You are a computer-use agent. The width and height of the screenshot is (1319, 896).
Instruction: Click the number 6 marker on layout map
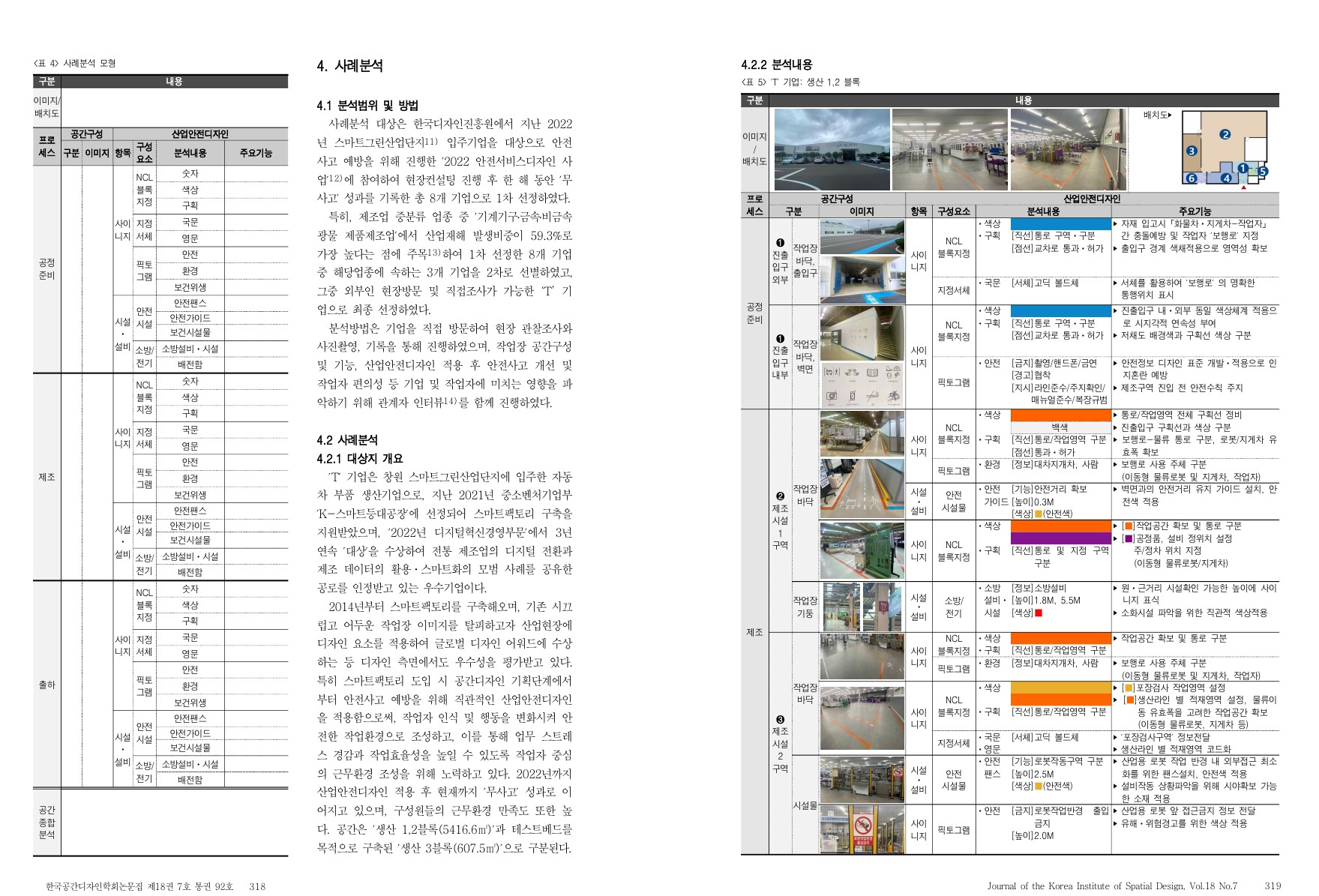point(1190,178)
